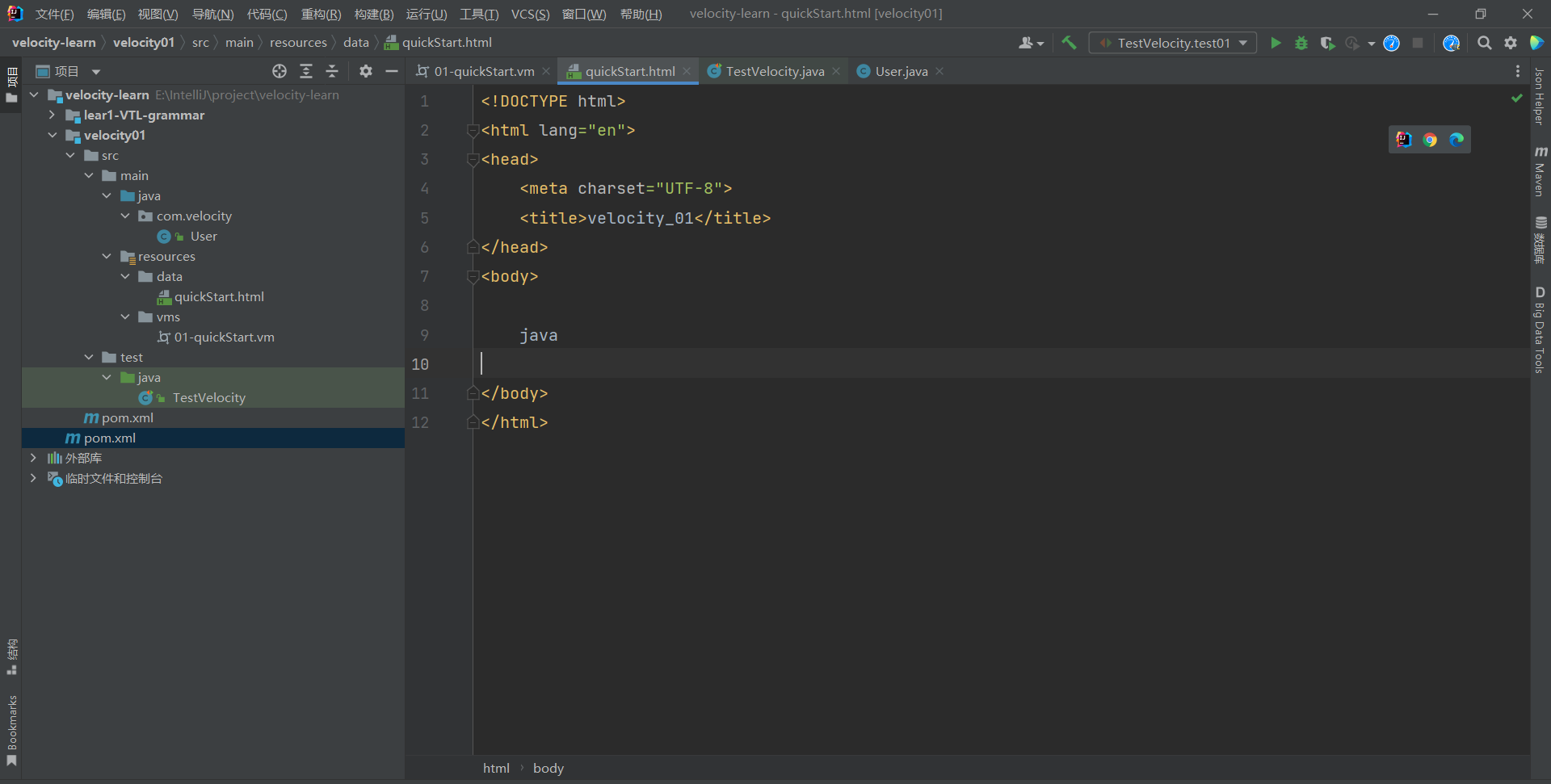The image size is (1551, 784).
Task: Click line number 10 in the gutter
Action: 420,364
